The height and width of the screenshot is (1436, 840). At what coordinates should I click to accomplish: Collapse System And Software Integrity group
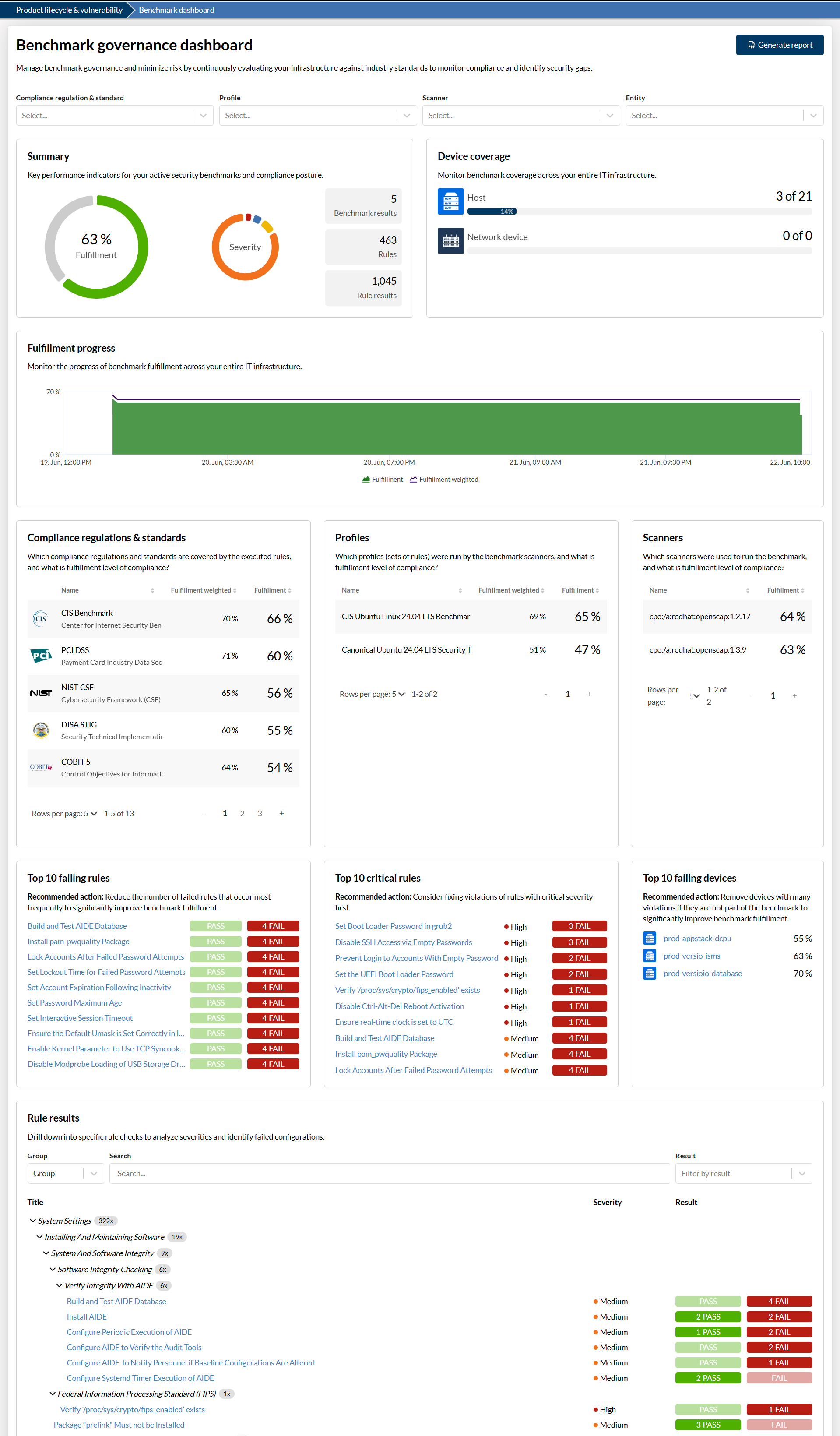tap(46, 1253)
